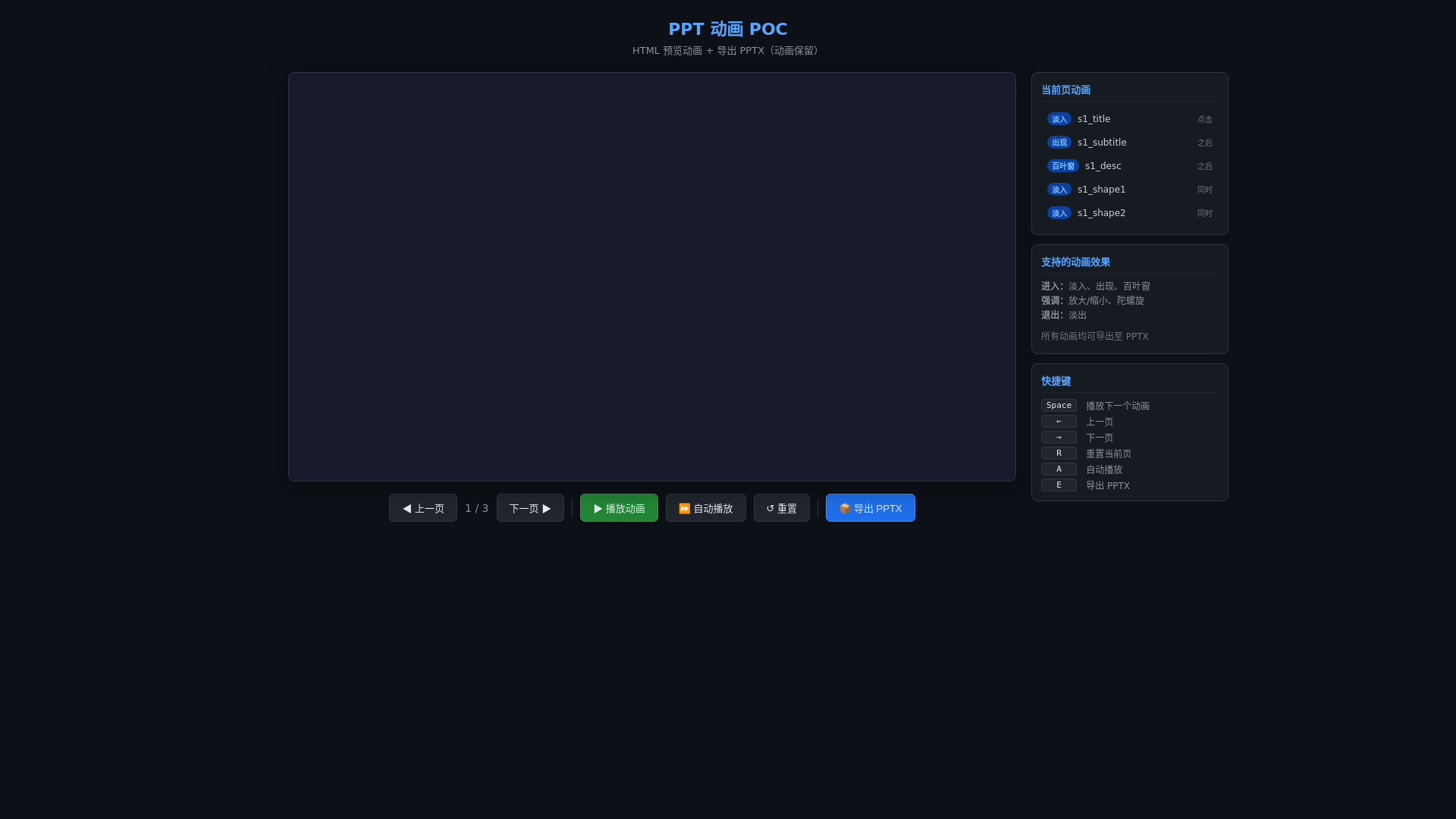Click the 支持的动画效果 panel heading
1456x819 pixels.
[1075, 262]
